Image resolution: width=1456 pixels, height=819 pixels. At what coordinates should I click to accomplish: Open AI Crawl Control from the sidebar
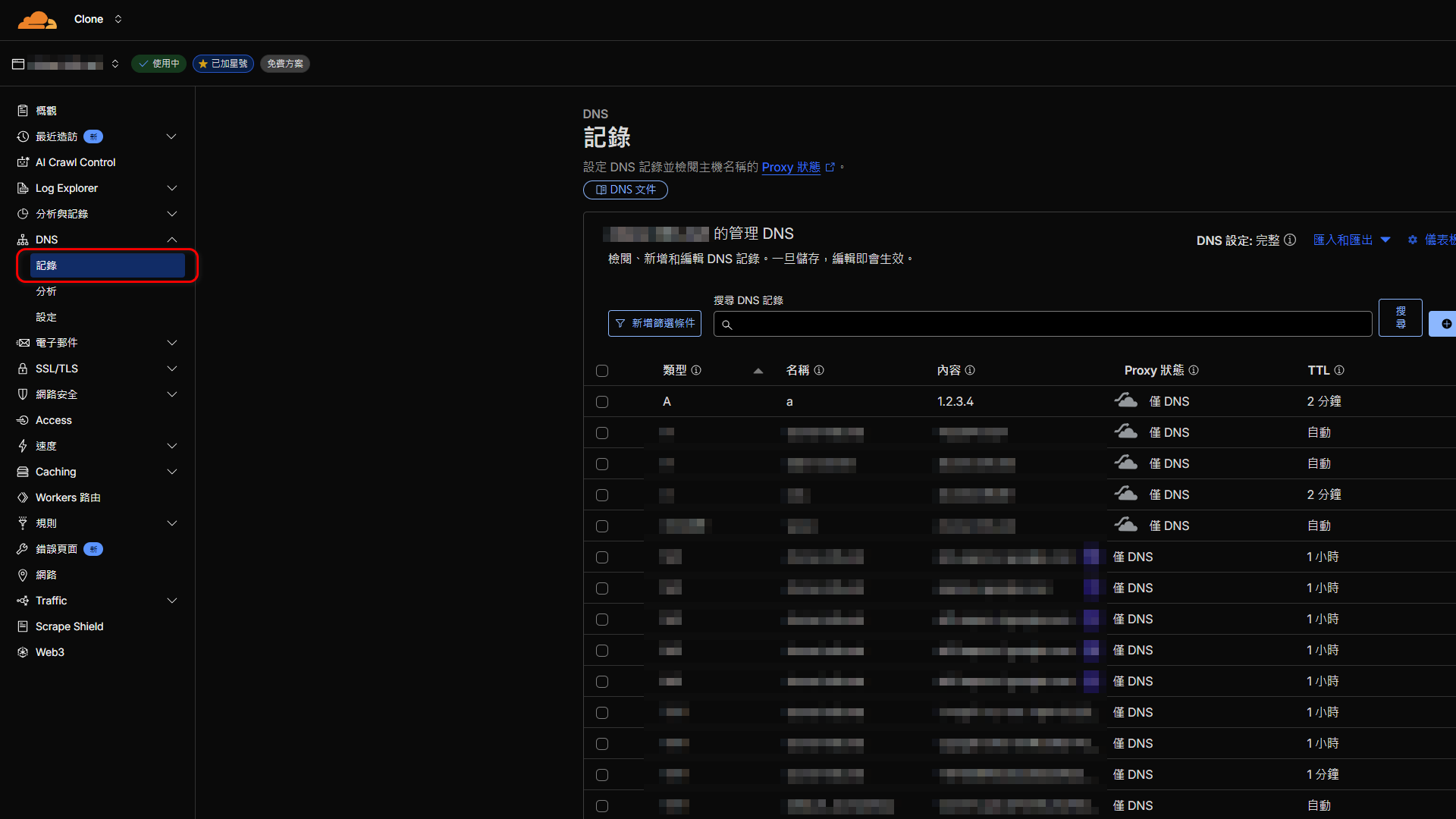point(75,162)
